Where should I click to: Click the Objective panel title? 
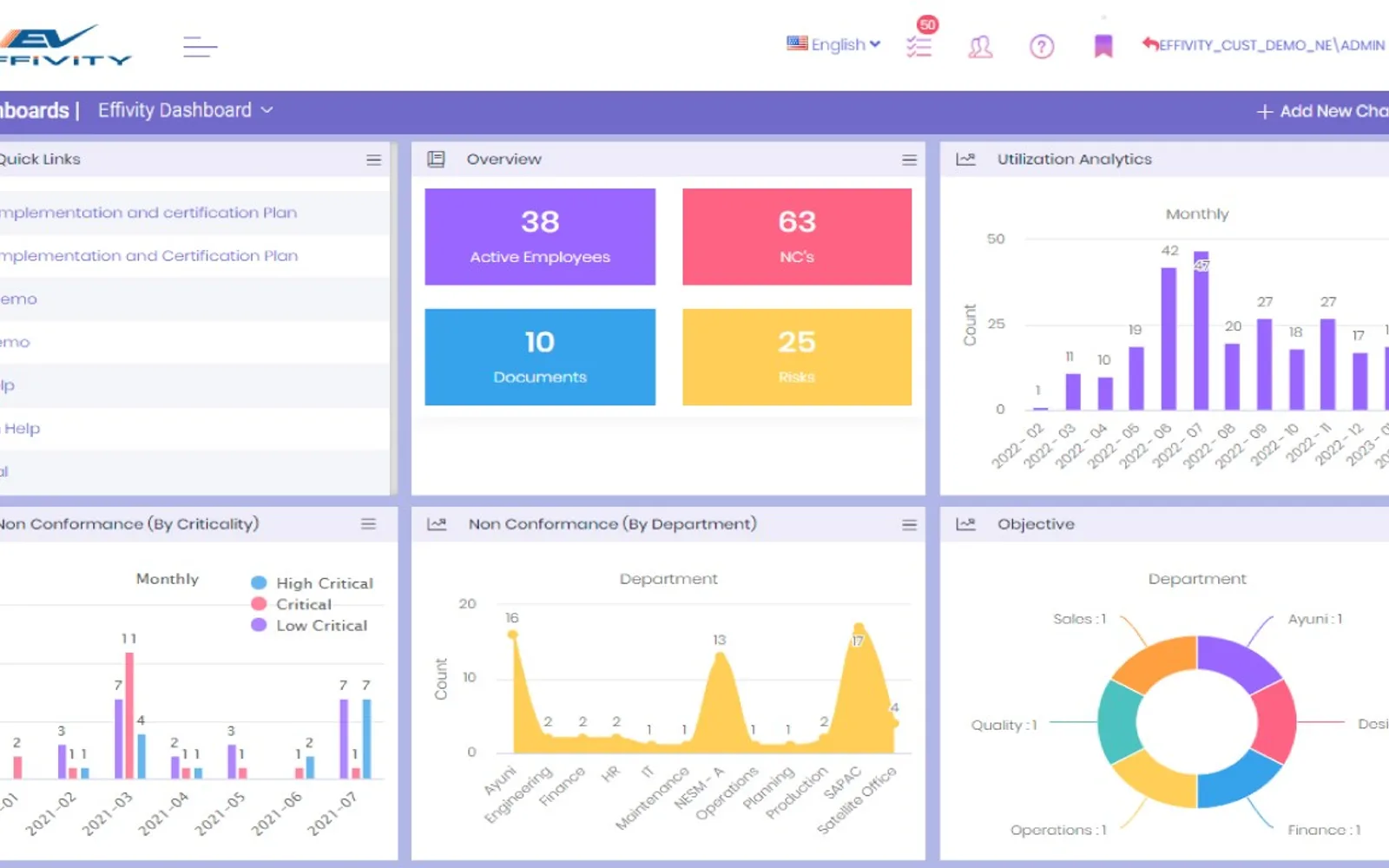(1036, 524)
